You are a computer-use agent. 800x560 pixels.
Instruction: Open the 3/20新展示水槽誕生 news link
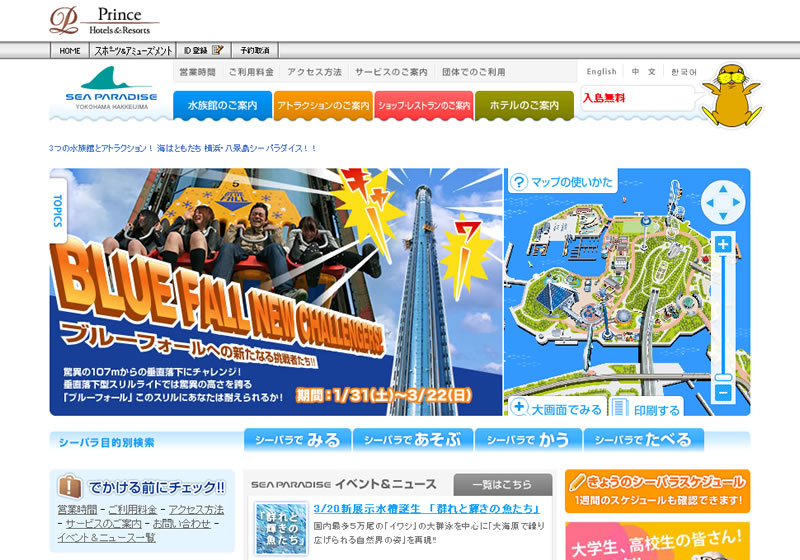(426, 508)
